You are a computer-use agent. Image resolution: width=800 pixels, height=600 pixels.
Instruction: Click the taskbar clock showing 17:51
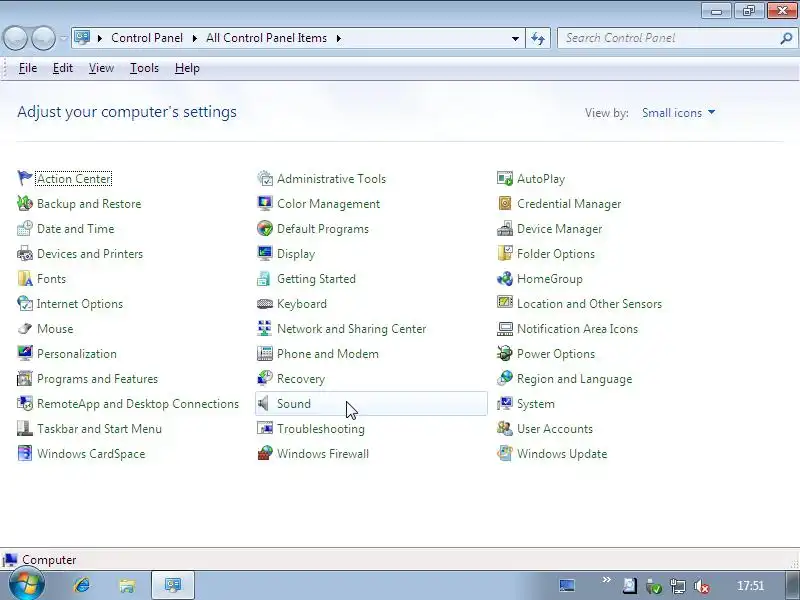[751, 586]
